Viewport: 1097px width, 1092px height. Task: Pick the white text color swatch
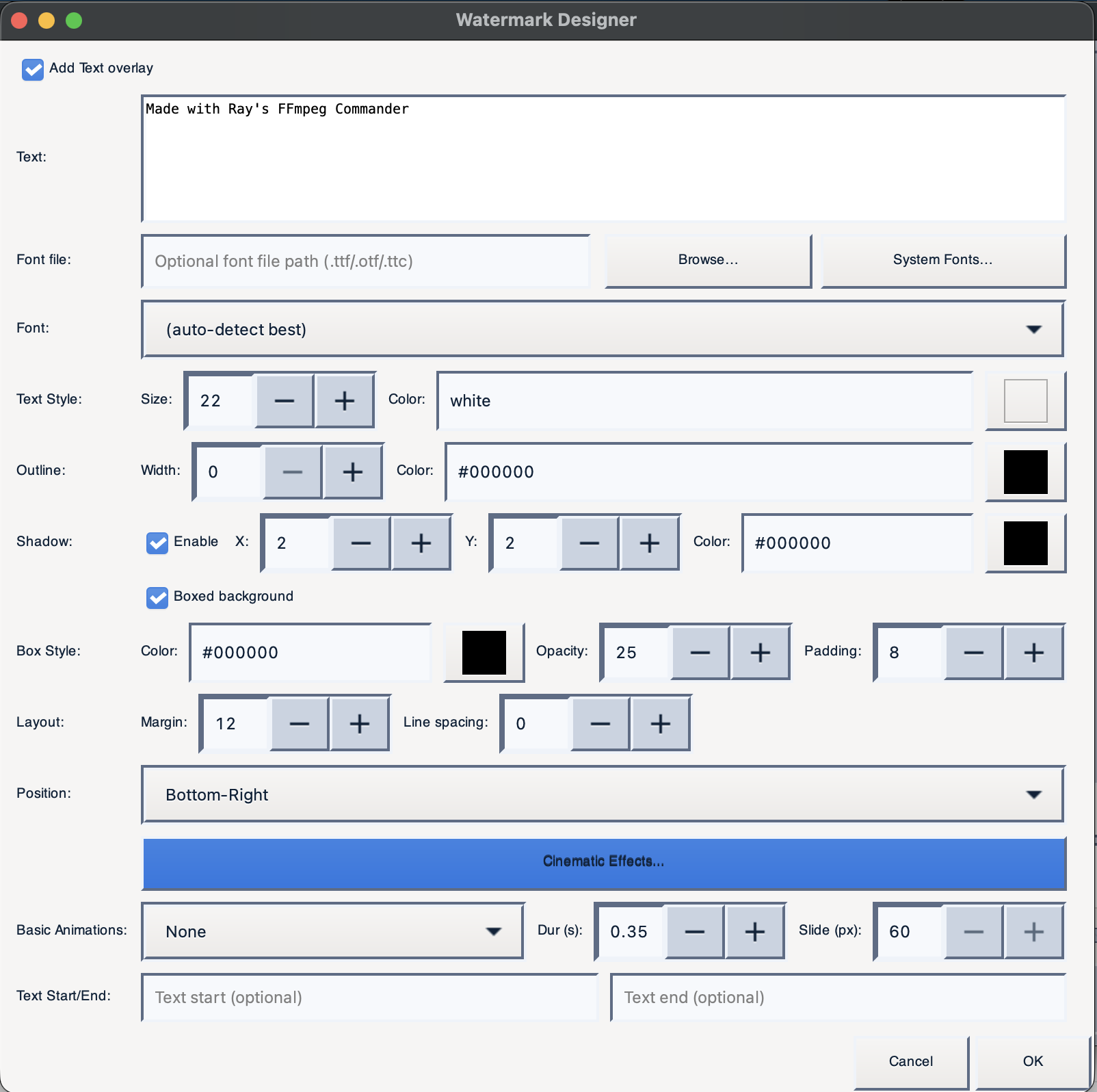tap(1025, 401)
